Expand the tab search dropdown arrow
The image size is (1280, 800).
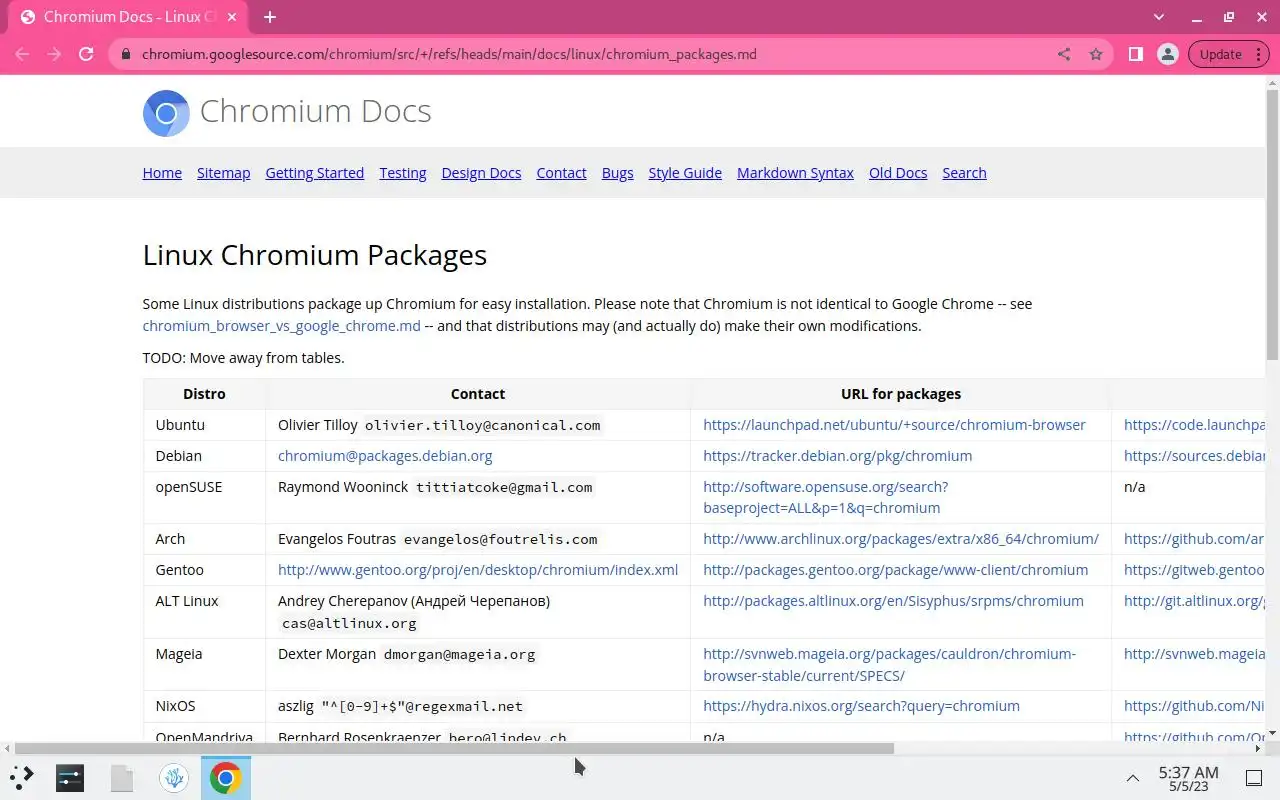pos(1159,17)
